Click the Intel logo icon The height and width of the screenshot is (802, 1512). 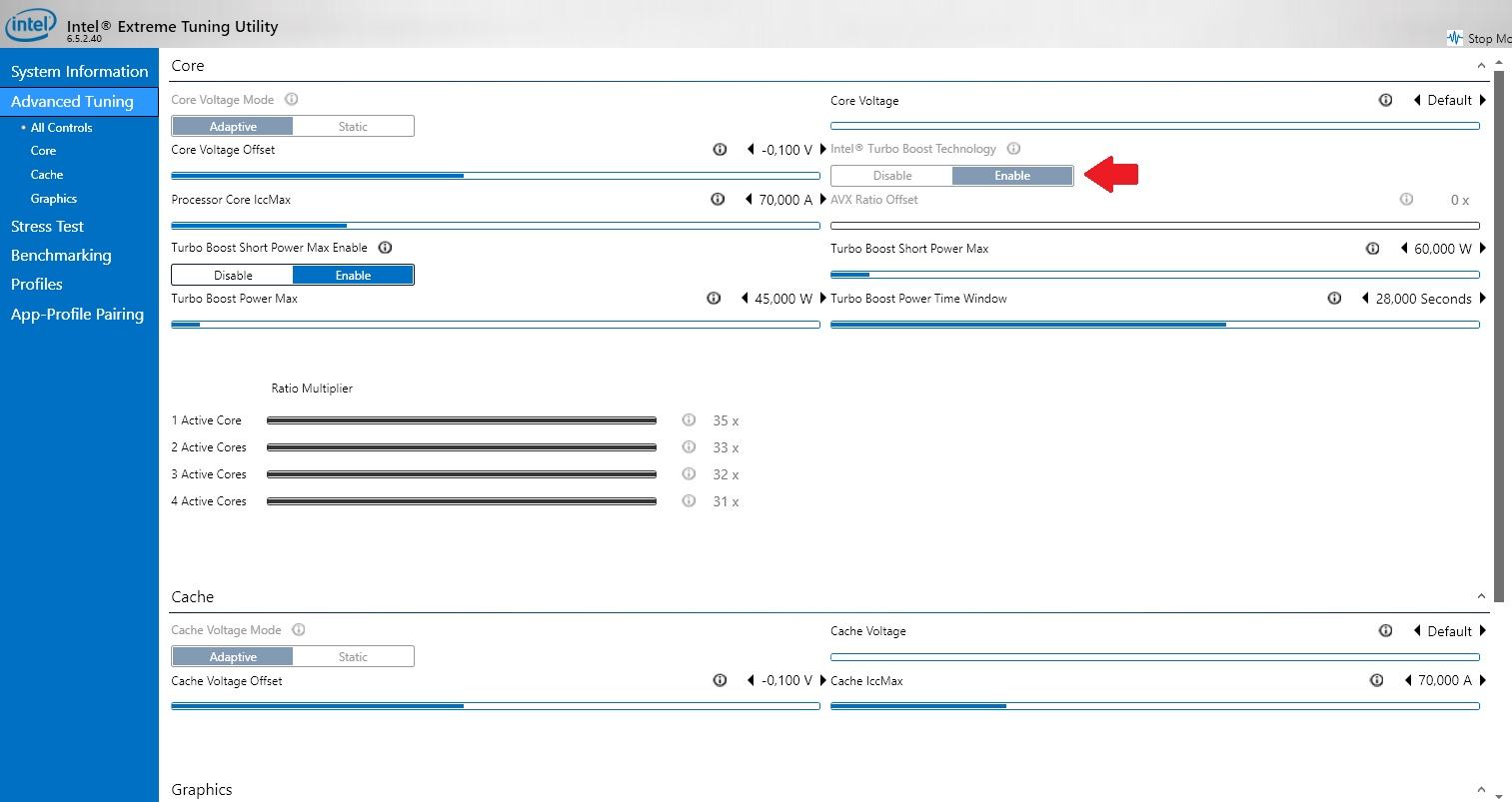click(x=31, y=25)
